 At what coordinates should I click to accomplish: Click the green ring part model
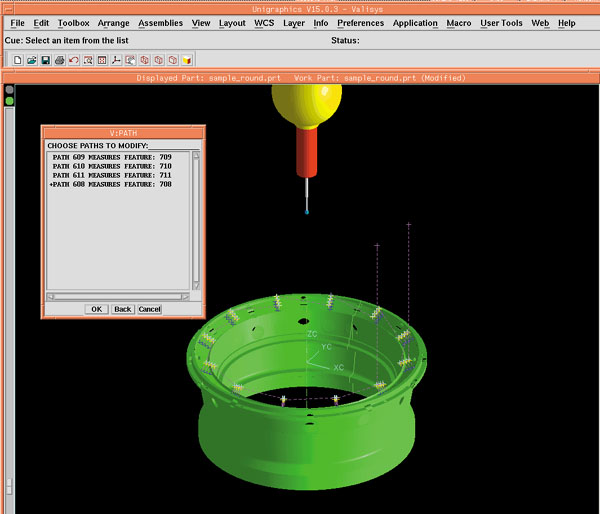click(x=306, y=394)
